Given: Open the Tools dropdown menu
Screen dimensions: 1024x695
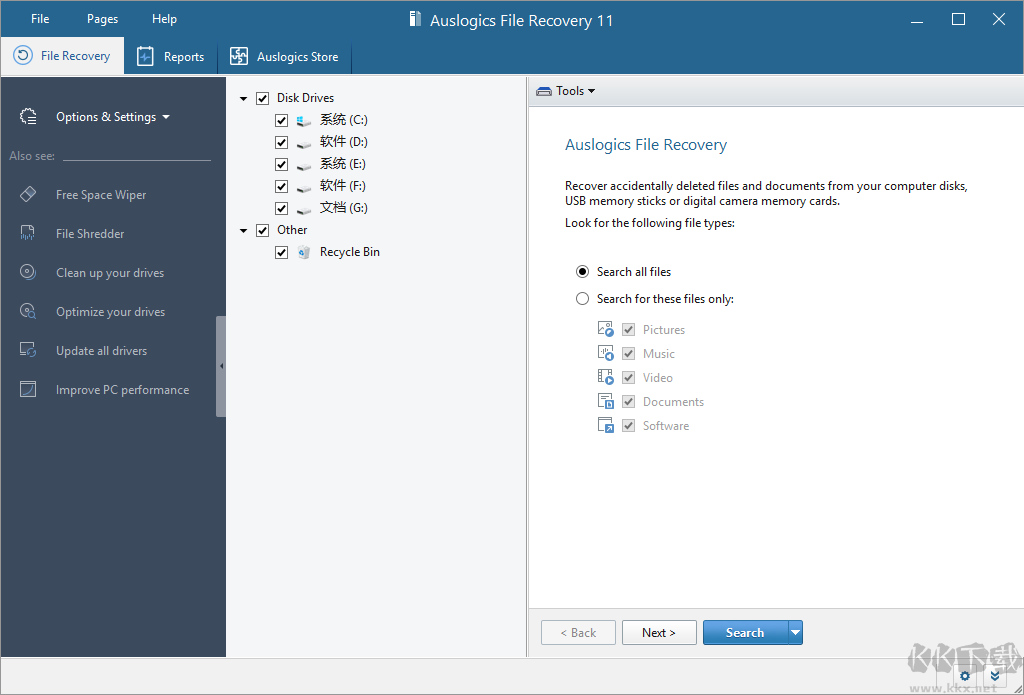Looking at the screenshot, I should coord(566,91).
